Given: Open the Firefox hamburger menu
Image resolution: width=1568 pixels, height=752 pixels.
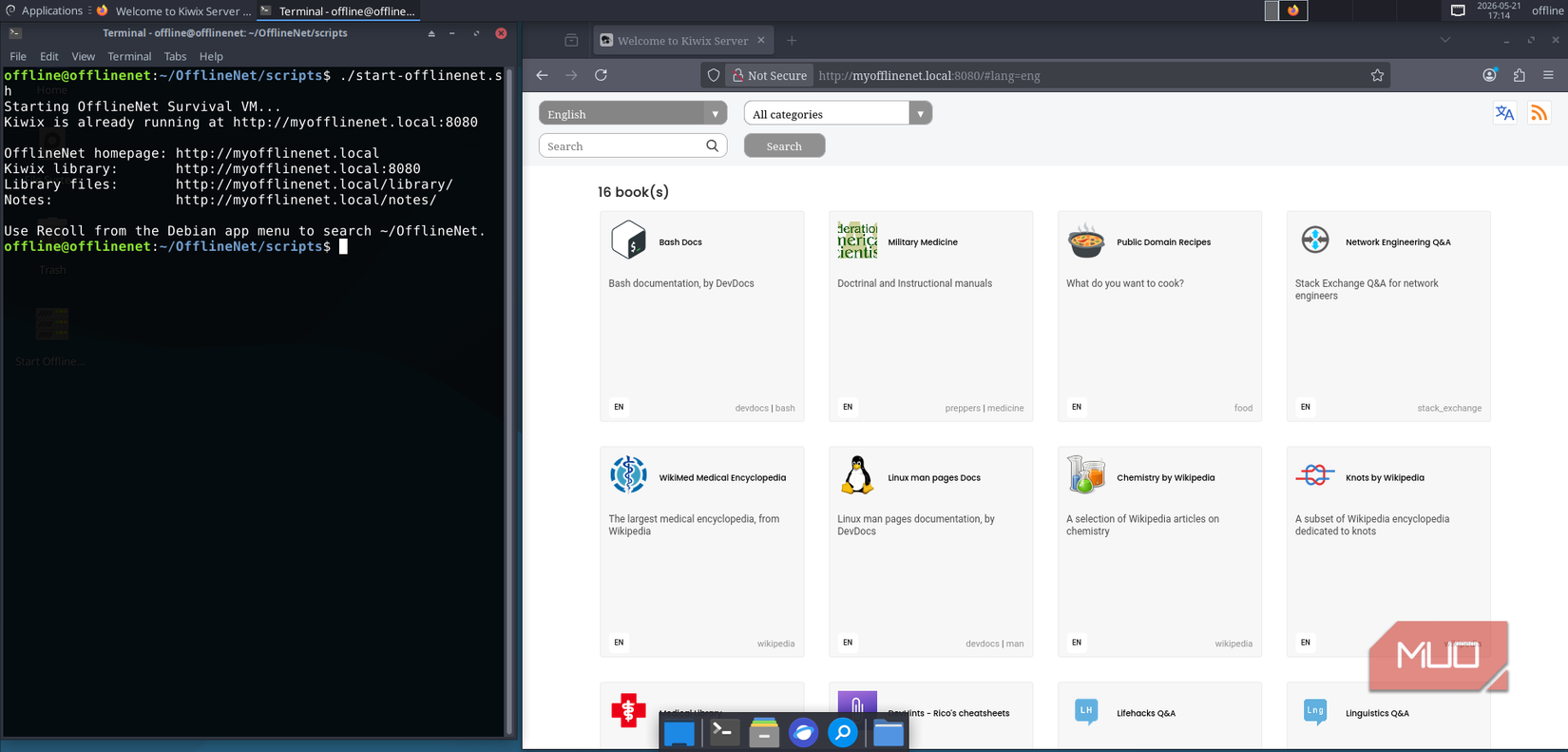Looking at the screenshot, I should point(1548,75).
